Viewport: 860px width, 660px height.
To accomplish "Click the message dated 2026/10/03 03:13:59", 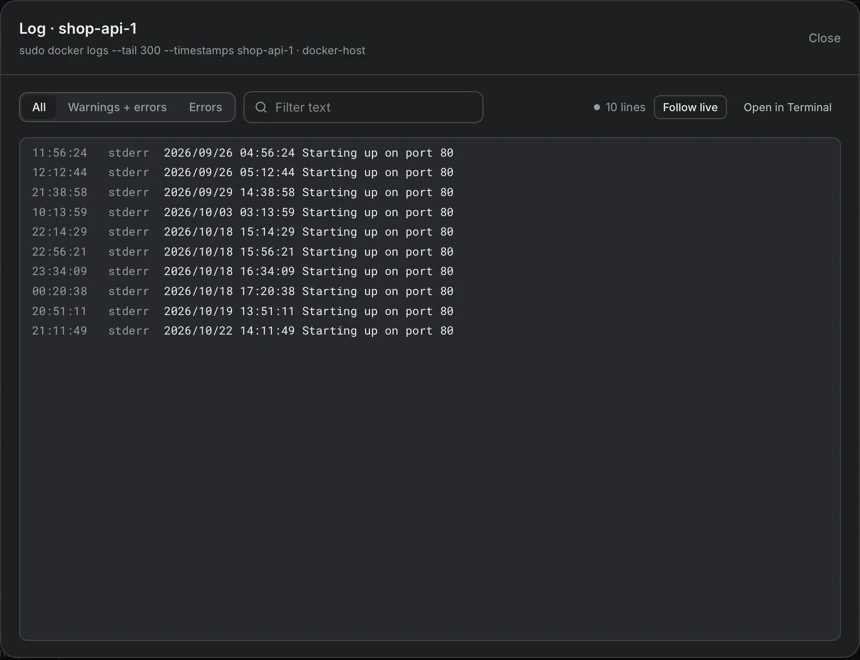I will tap(309, 212).
